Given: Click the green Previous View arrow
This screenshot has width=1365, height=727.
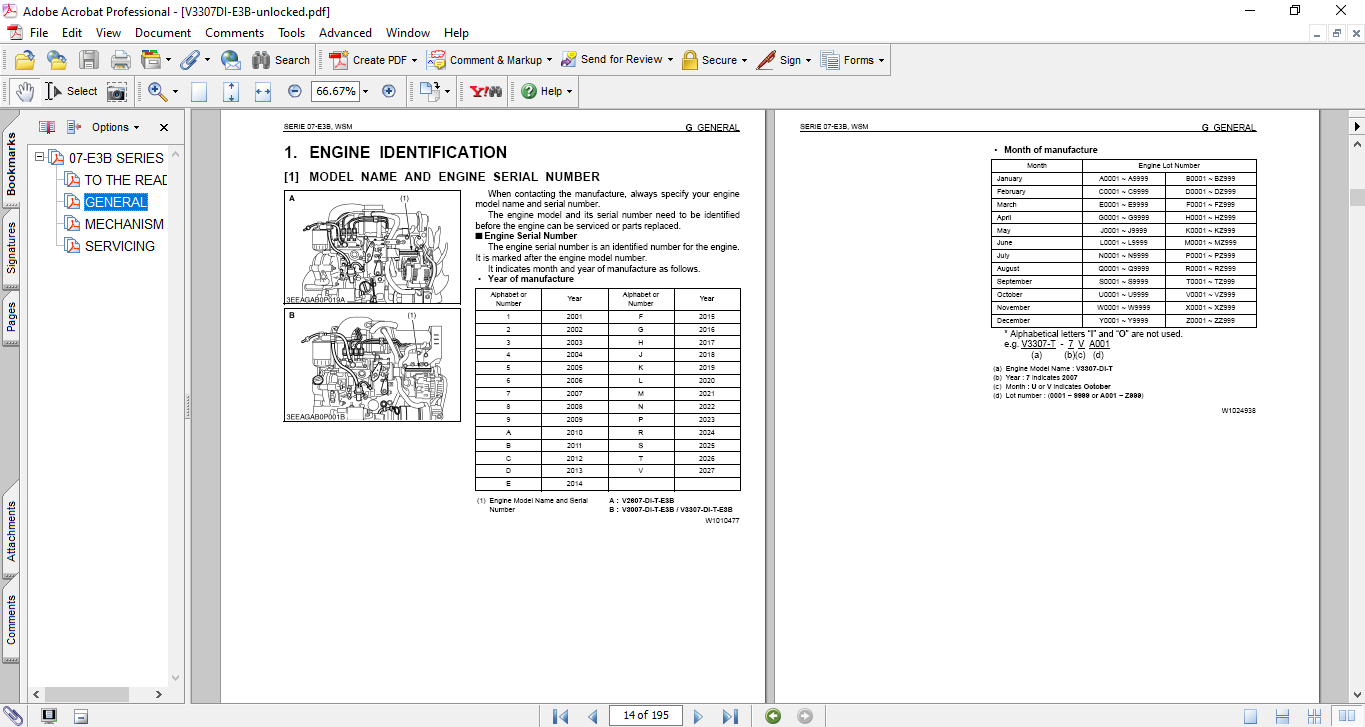Looking at the screenshot, I should coord(772,715).
